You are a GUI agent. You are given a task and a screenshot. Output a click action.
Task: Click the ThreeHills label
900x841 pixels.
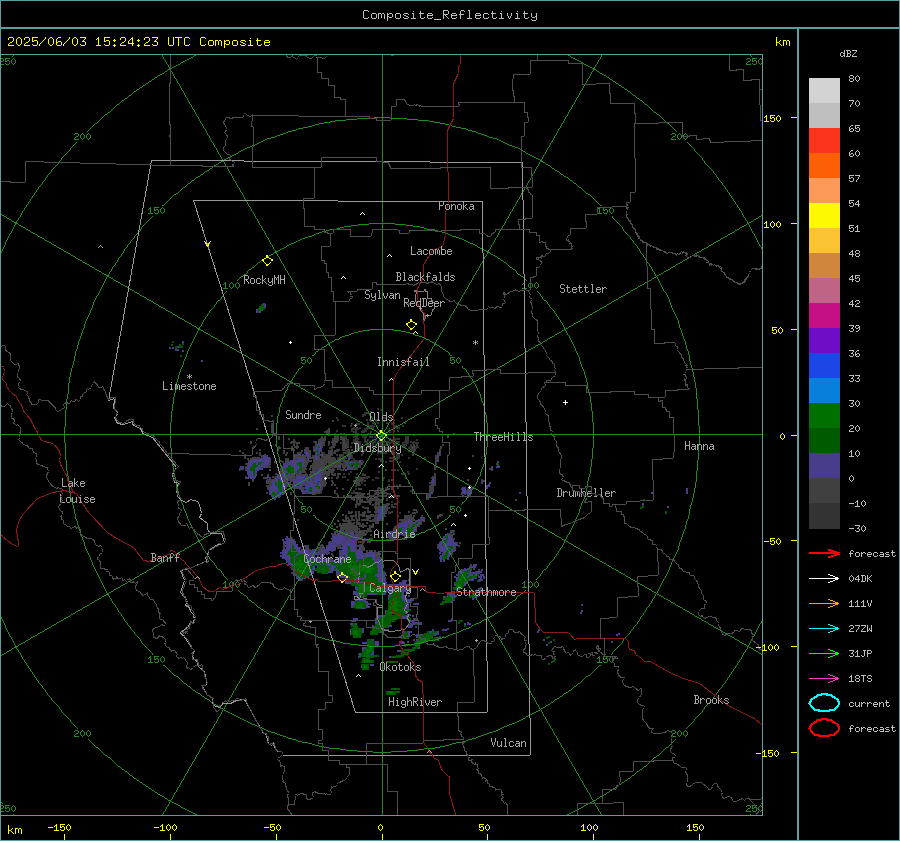(503, 437)
